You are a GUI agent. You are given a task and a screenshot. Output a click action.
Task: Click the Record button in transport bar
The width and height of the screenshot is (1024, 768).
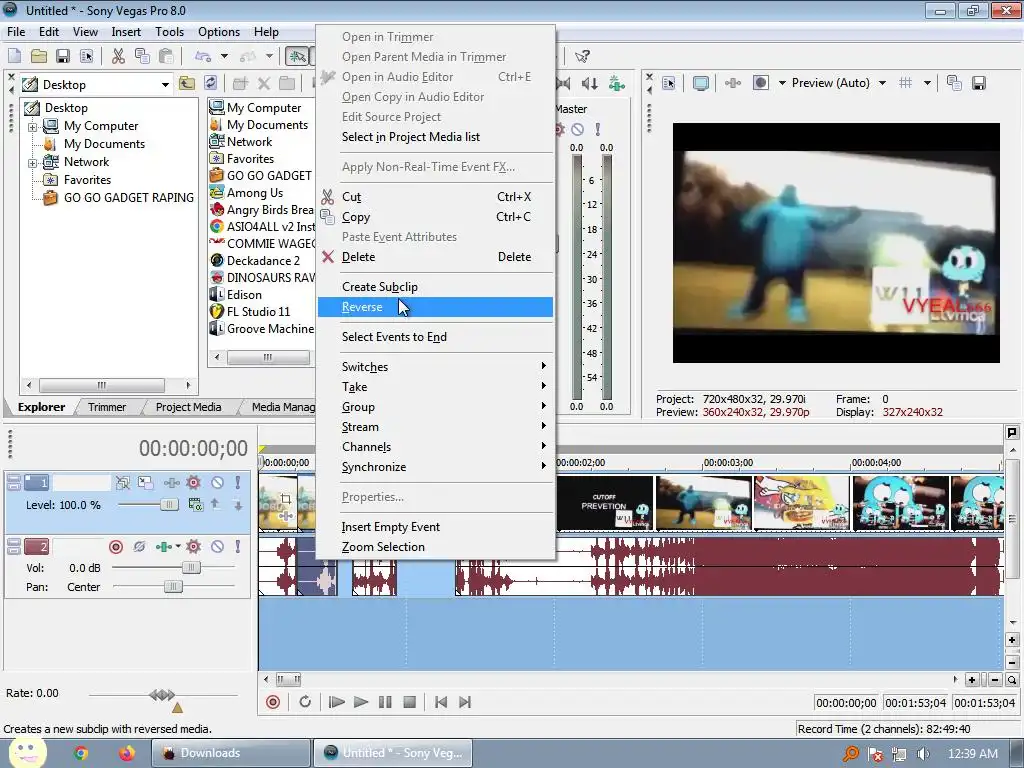point(273,702)
